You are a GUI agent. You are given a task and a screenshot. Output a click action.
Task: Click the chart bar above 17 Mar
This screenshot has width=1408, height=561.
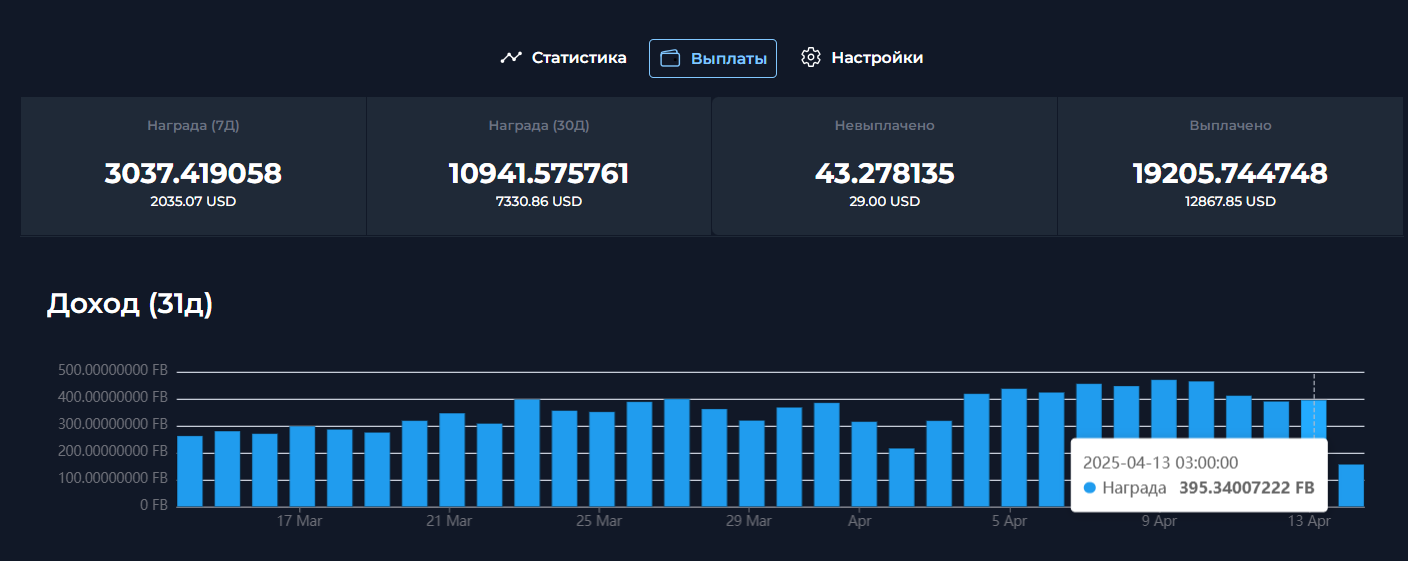tap(302, 466)
